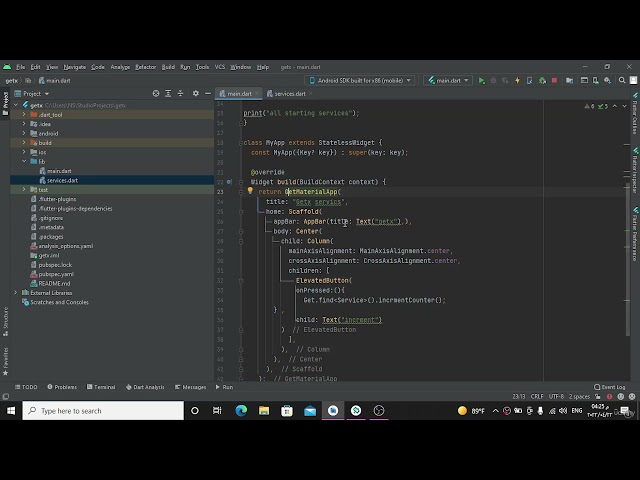
Task: Open the Microsoft Edge taskbar icon
Action: pos(241,411)
